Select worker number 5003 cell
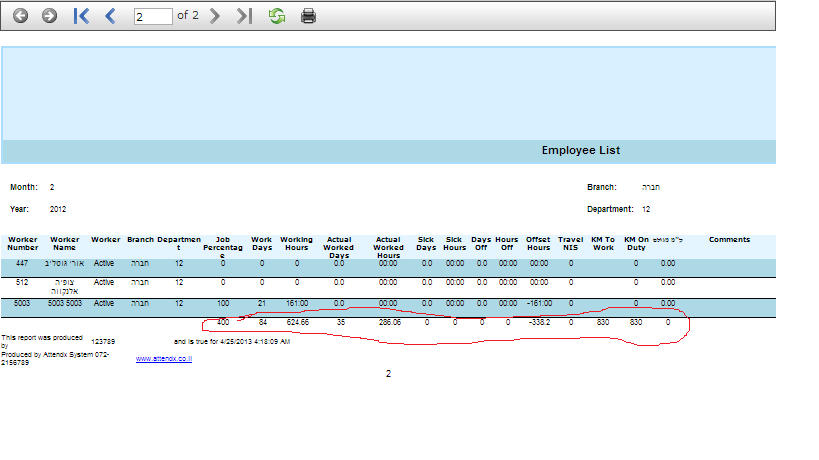The image size is (819, 460). click(x=22, y=303)
